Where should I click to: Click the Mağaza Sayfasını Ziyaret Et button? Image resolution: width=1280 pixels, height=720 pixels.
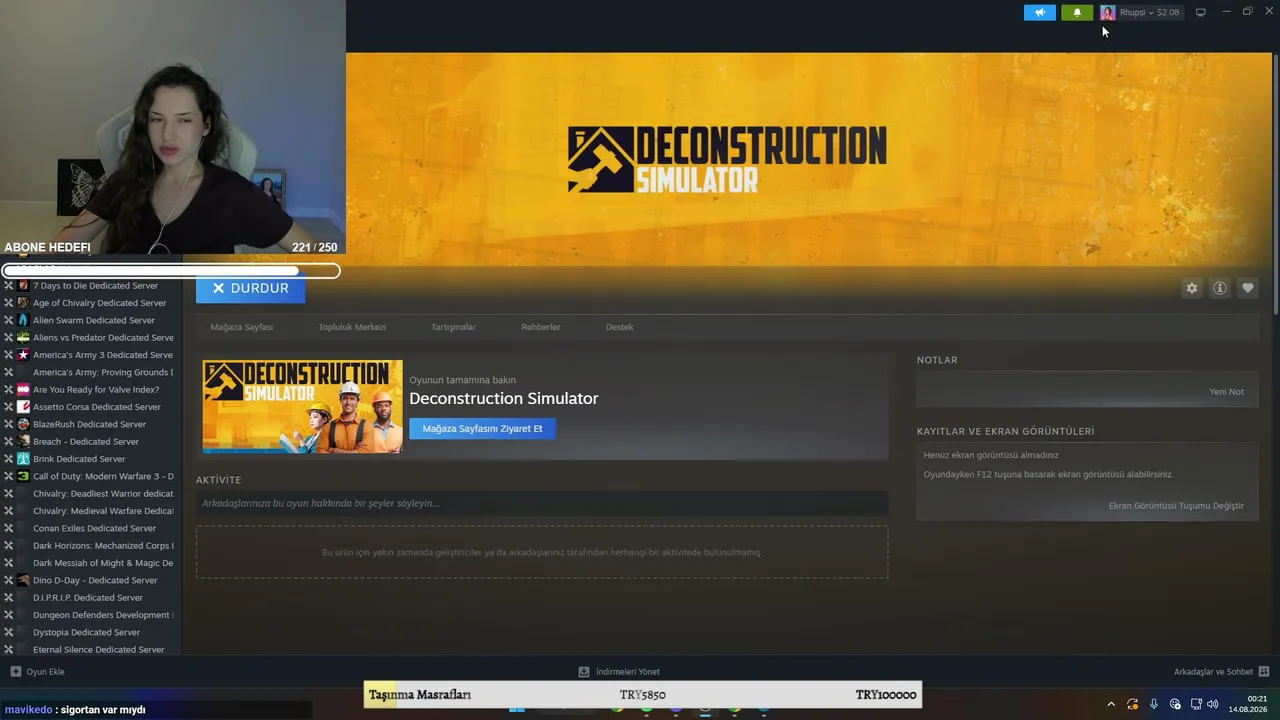[482, 429]
